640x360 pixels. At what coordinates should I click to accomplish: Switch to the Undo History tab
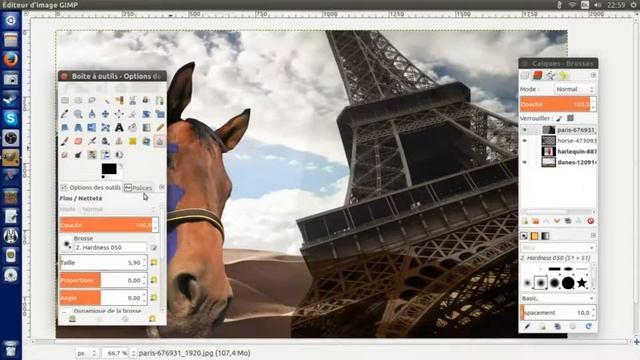coord(564,76)
